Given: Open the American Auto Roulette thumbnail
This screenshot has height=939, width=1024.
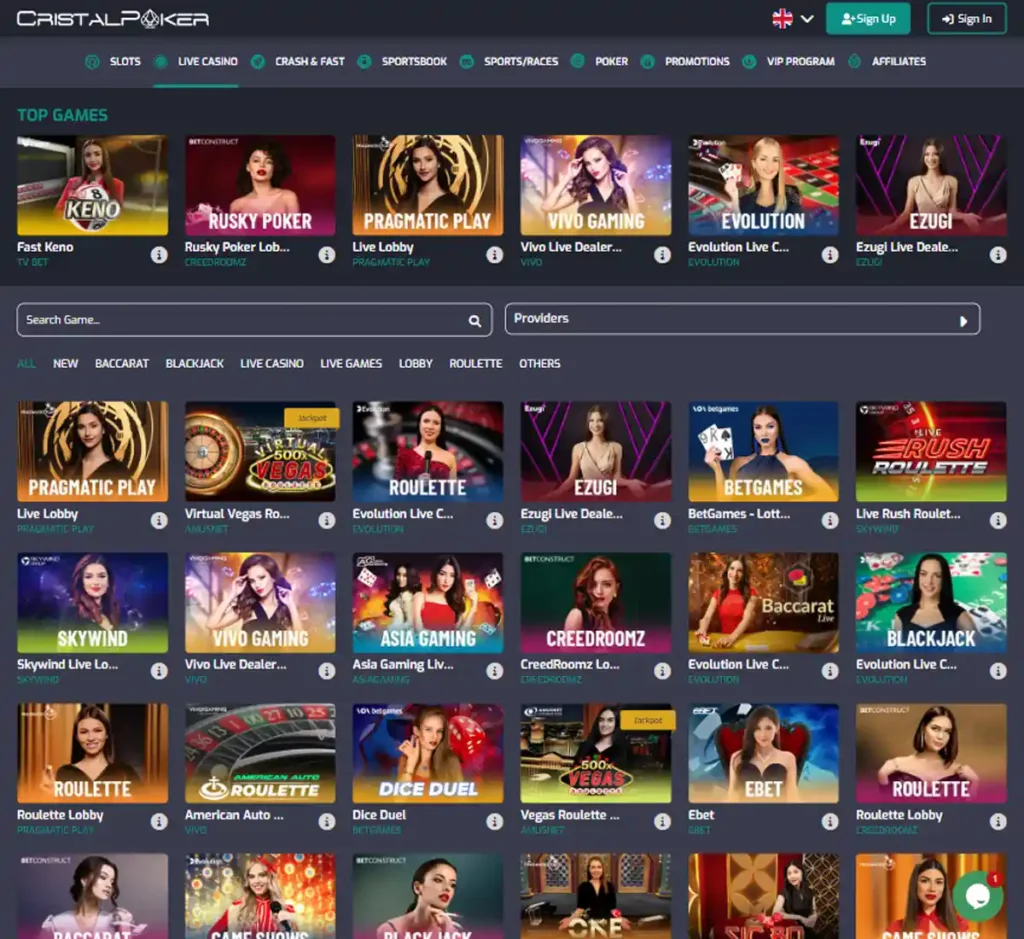Looking at the screenshot, I should click(260, 753).
